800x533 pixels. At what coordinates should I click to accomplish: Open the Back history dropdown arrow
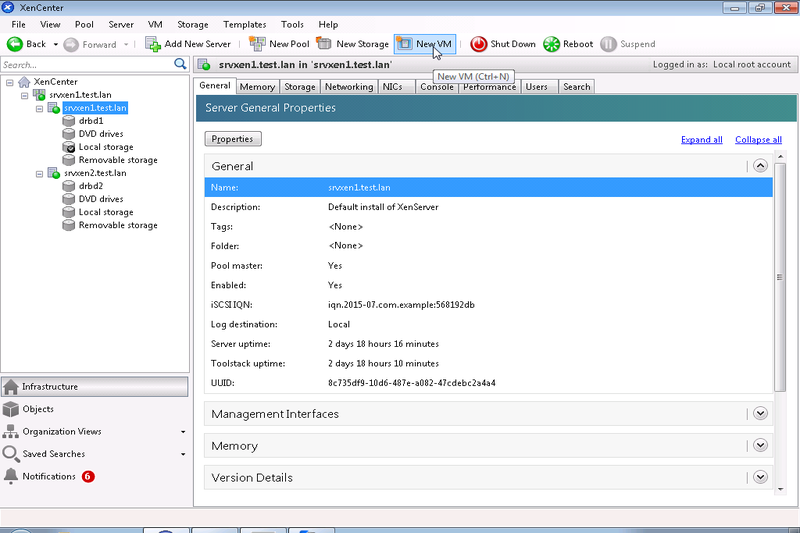pyautogui.click(x=56, y=45)
